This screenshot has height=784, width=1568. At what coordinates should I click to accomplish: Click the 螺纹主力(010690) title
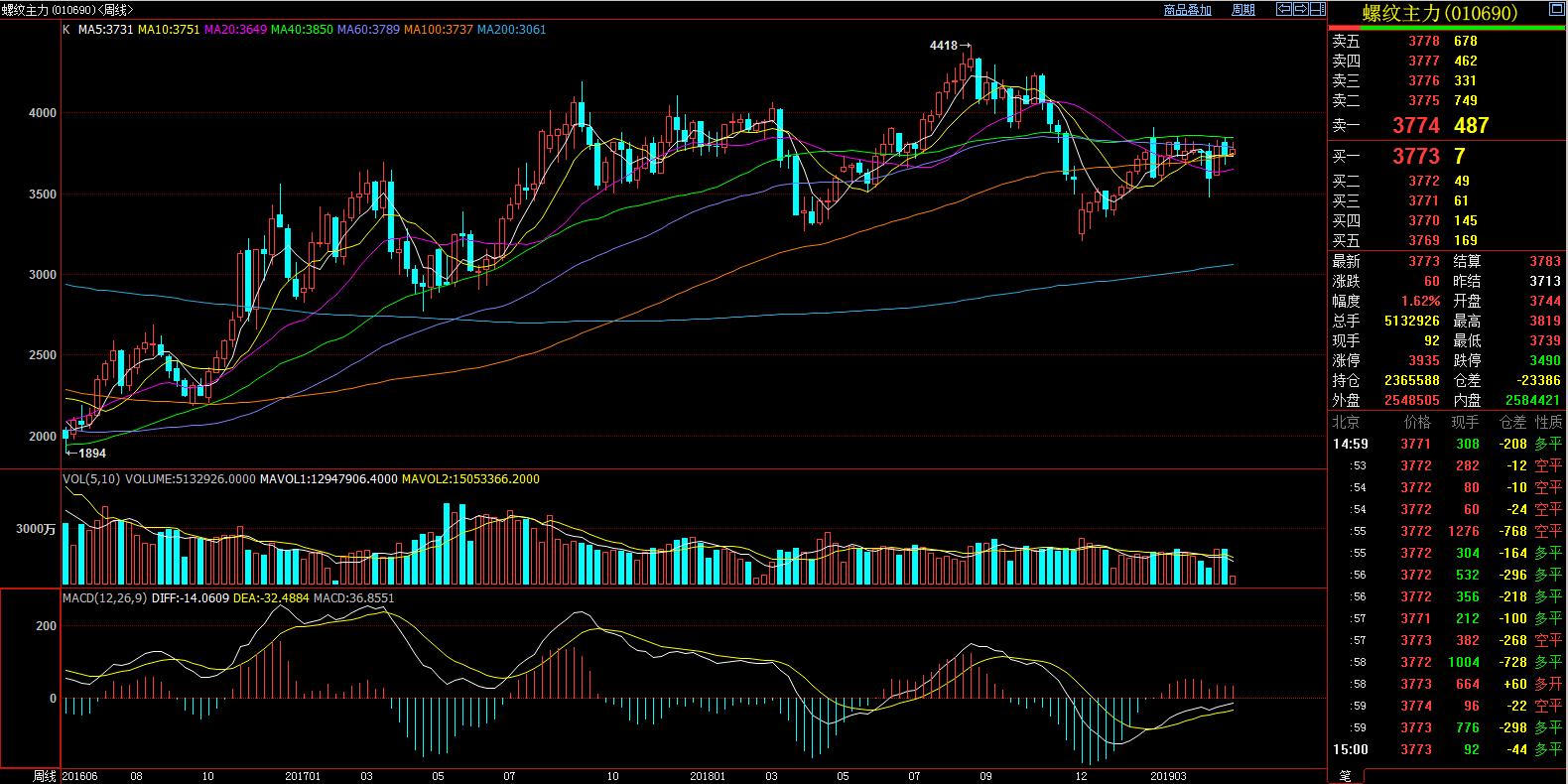click(x=1440, y=13)
